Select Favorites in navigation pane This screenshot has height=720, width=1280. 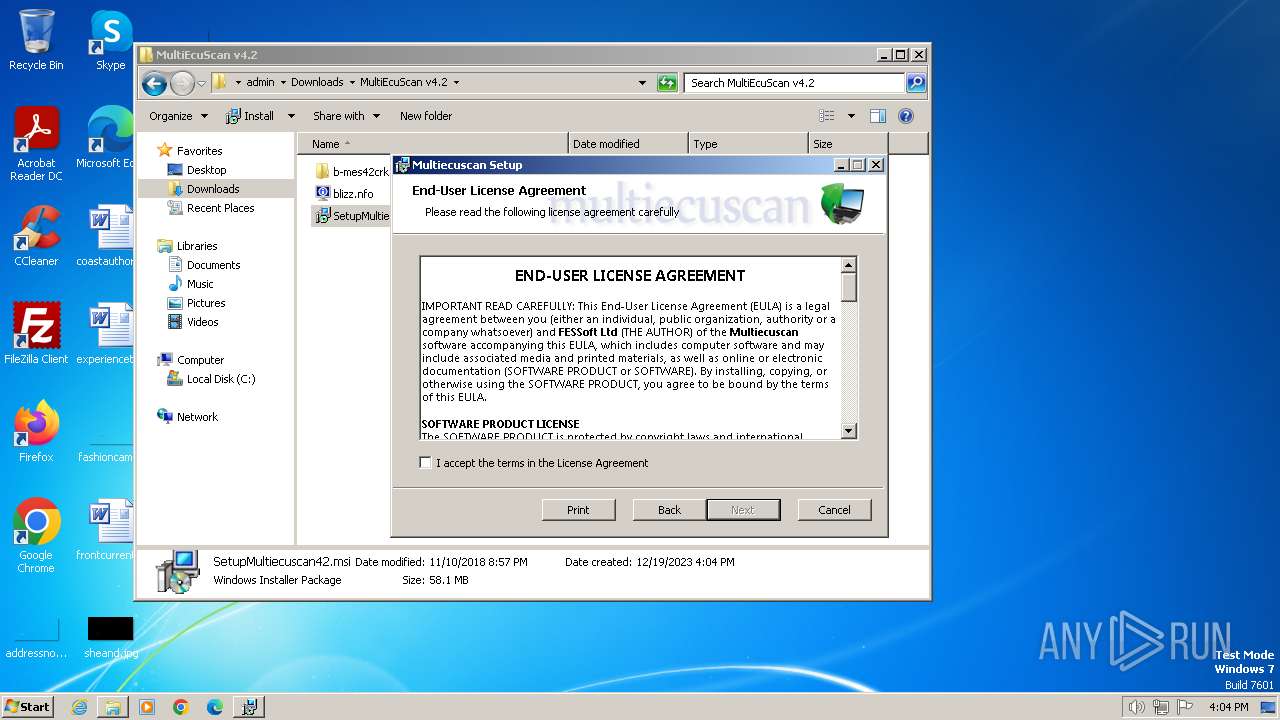coord(199,151)
